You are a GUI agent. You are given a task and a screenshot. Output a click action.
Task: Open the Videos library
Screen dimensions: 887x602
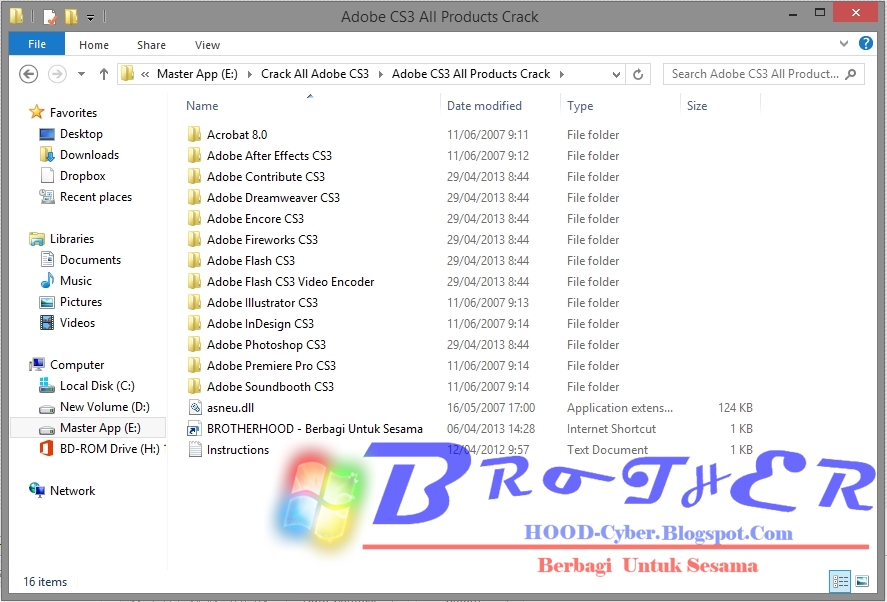coord(77,322)
